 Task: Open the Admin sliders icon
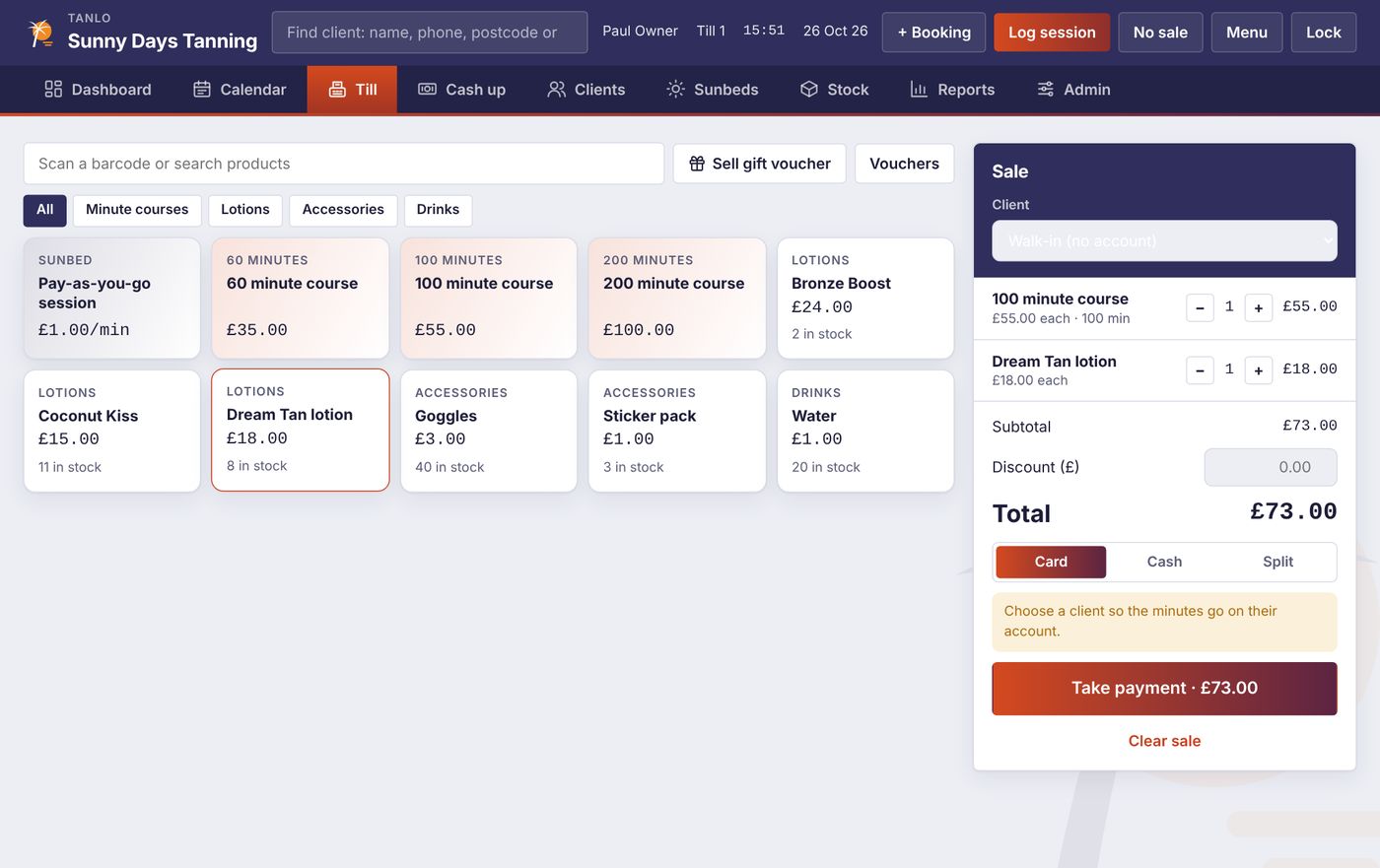click(1046, 90)
